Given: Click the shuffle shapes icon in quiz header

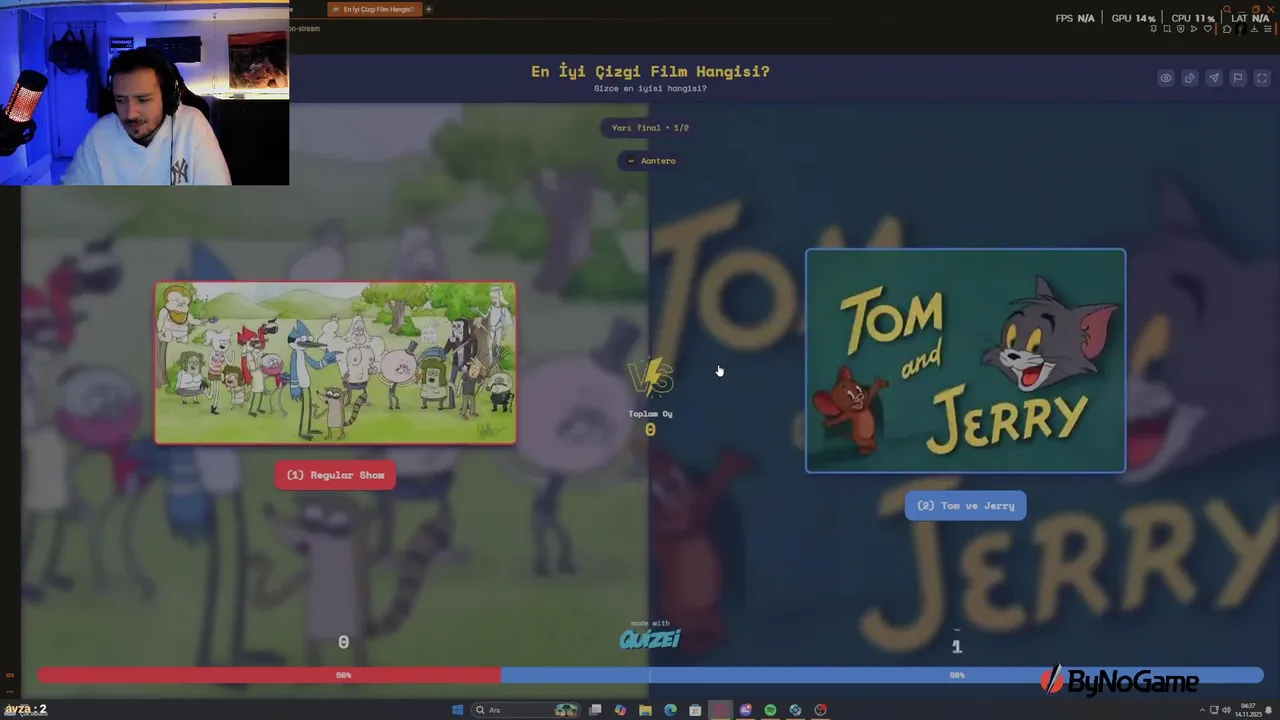Looking at the screenshot, I should click(x=1190, y=78).
